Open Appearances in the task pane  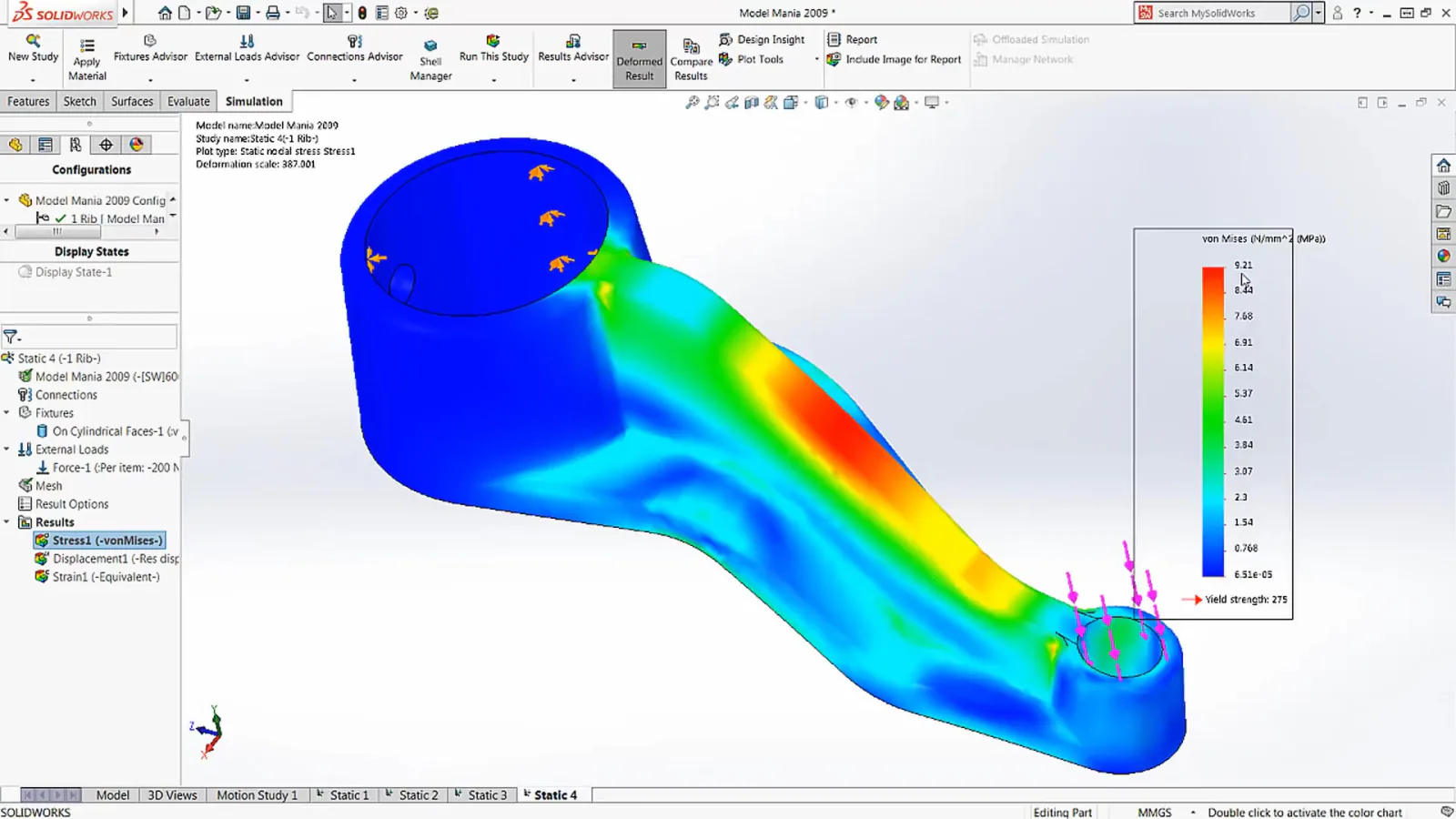[1443, 257]
